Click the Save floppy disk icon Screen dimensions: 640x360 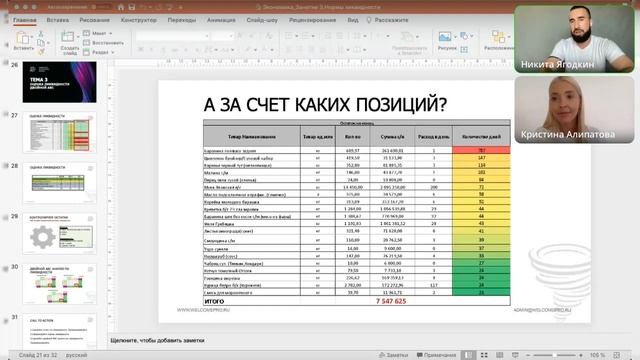[132, 7]
